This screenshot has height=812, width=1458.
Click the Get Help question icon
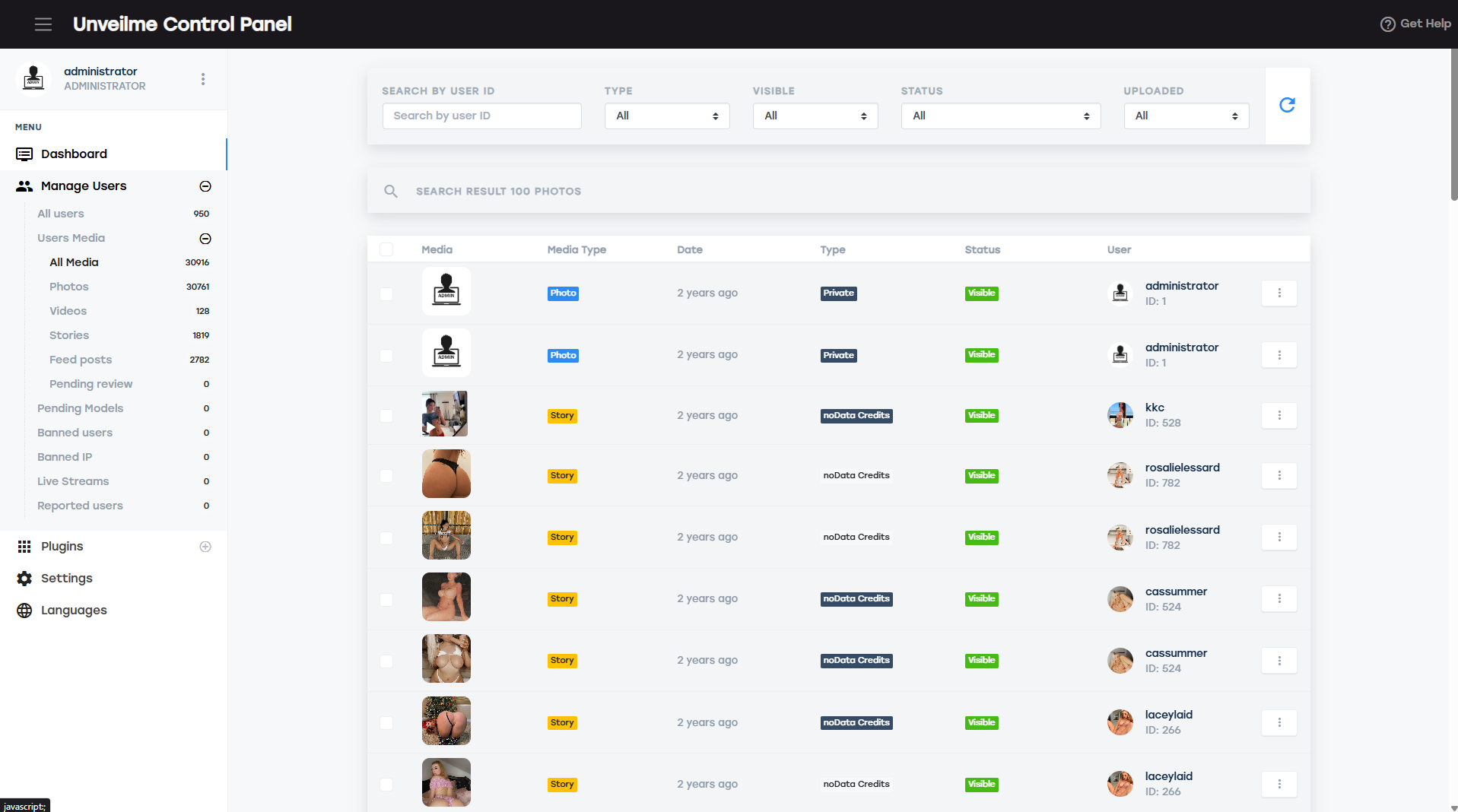[x=1387, y=24]
